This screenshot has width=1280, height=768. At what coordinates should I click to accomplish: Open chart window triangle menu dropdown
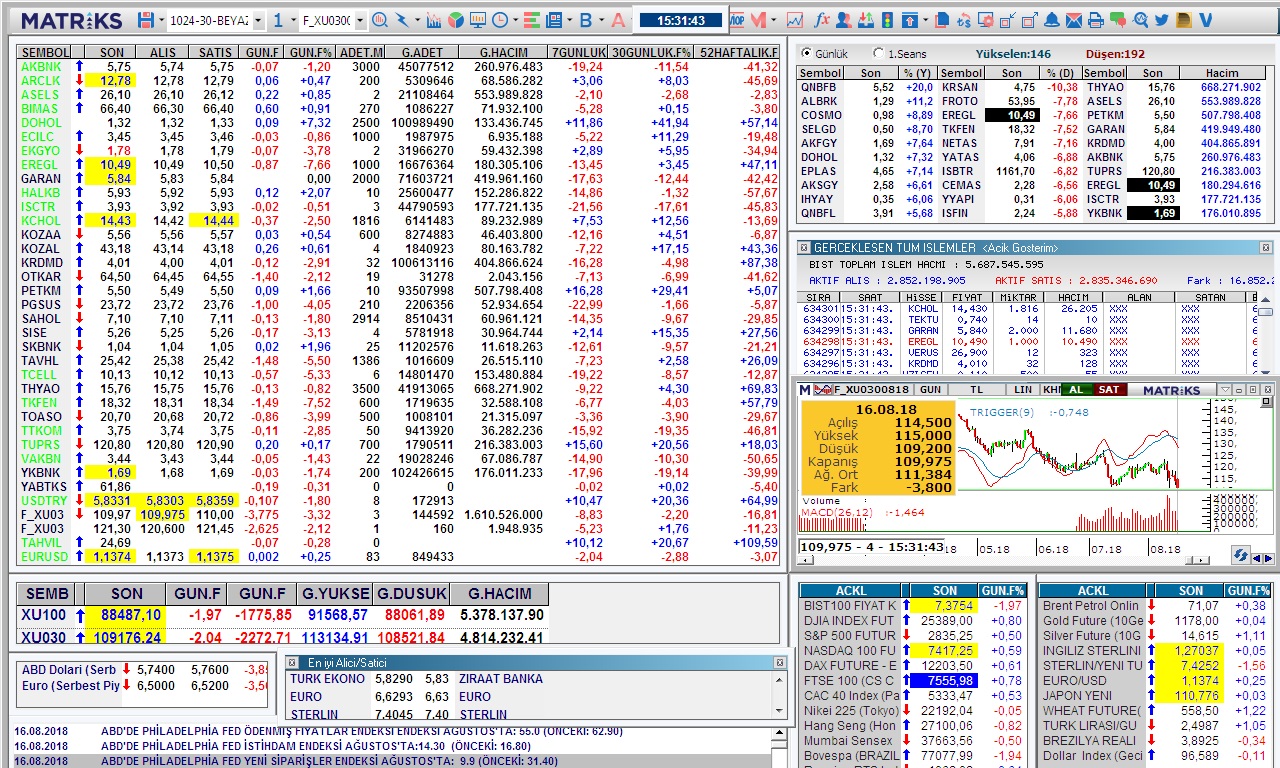[1226, 389]
